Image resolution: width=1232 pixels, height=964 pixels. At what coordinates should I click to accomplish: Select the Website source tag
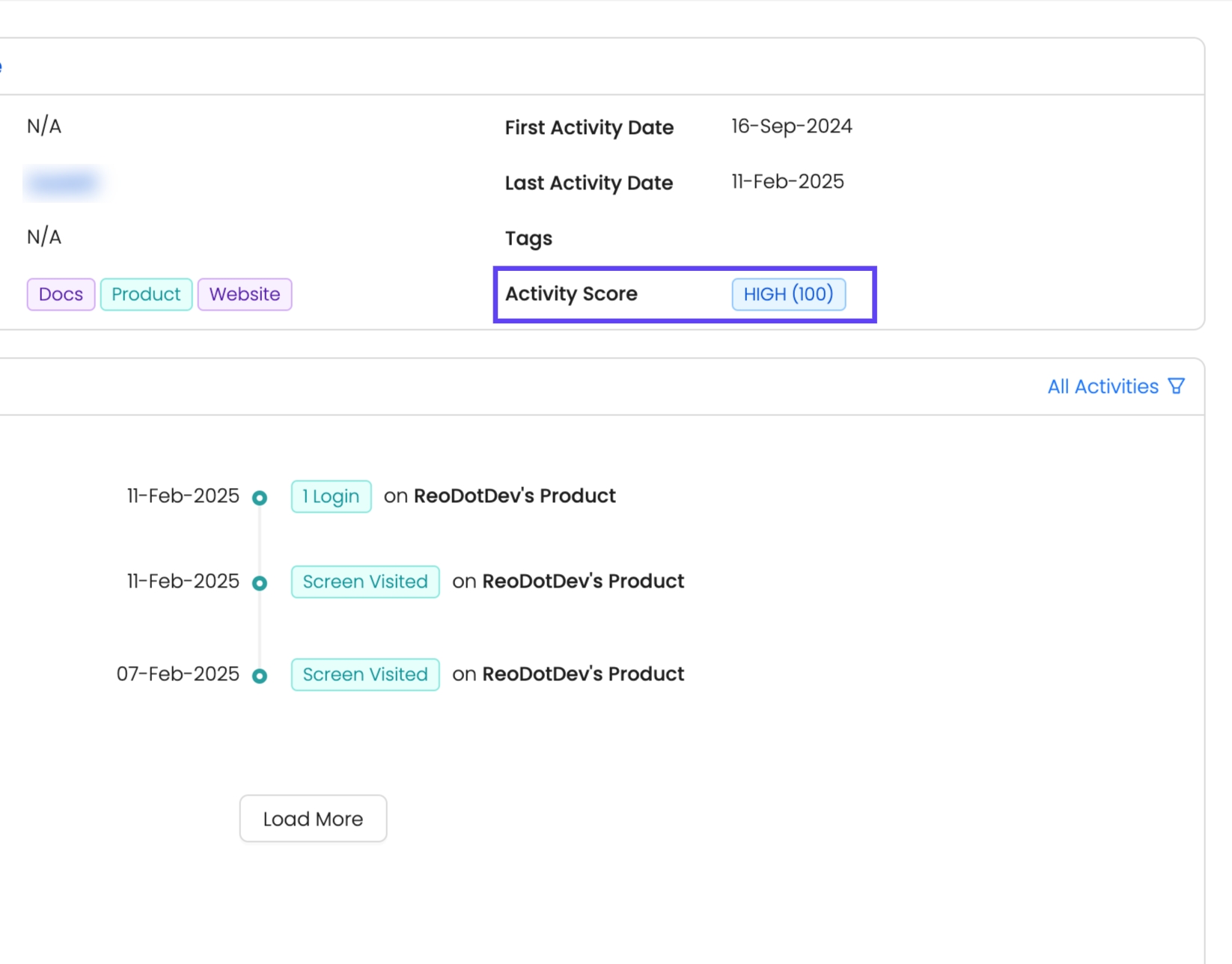(245, 294)
